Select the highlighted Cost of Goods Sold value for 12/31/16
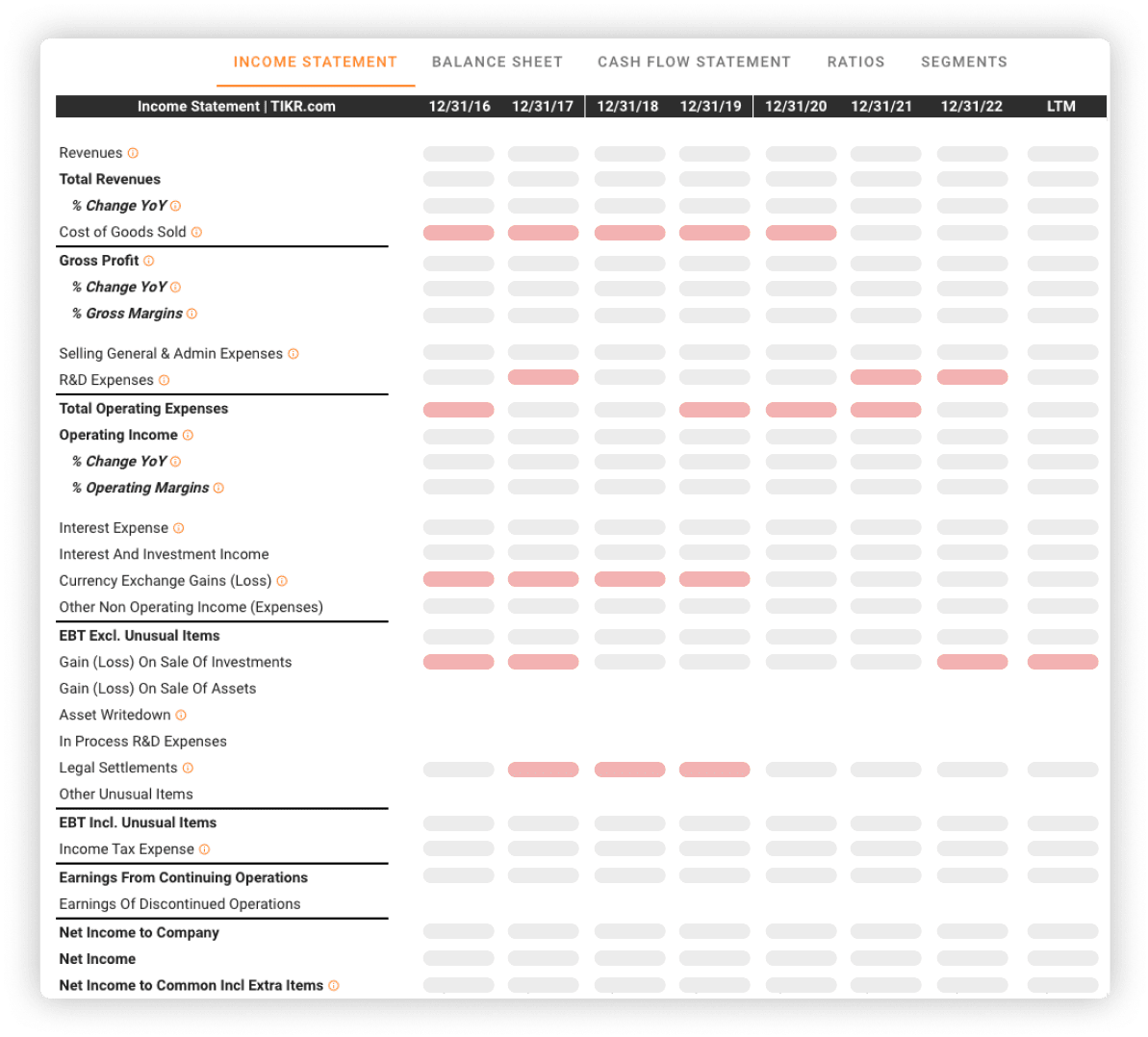This screenshot has width=1148, height=1037. pos(459,232)
